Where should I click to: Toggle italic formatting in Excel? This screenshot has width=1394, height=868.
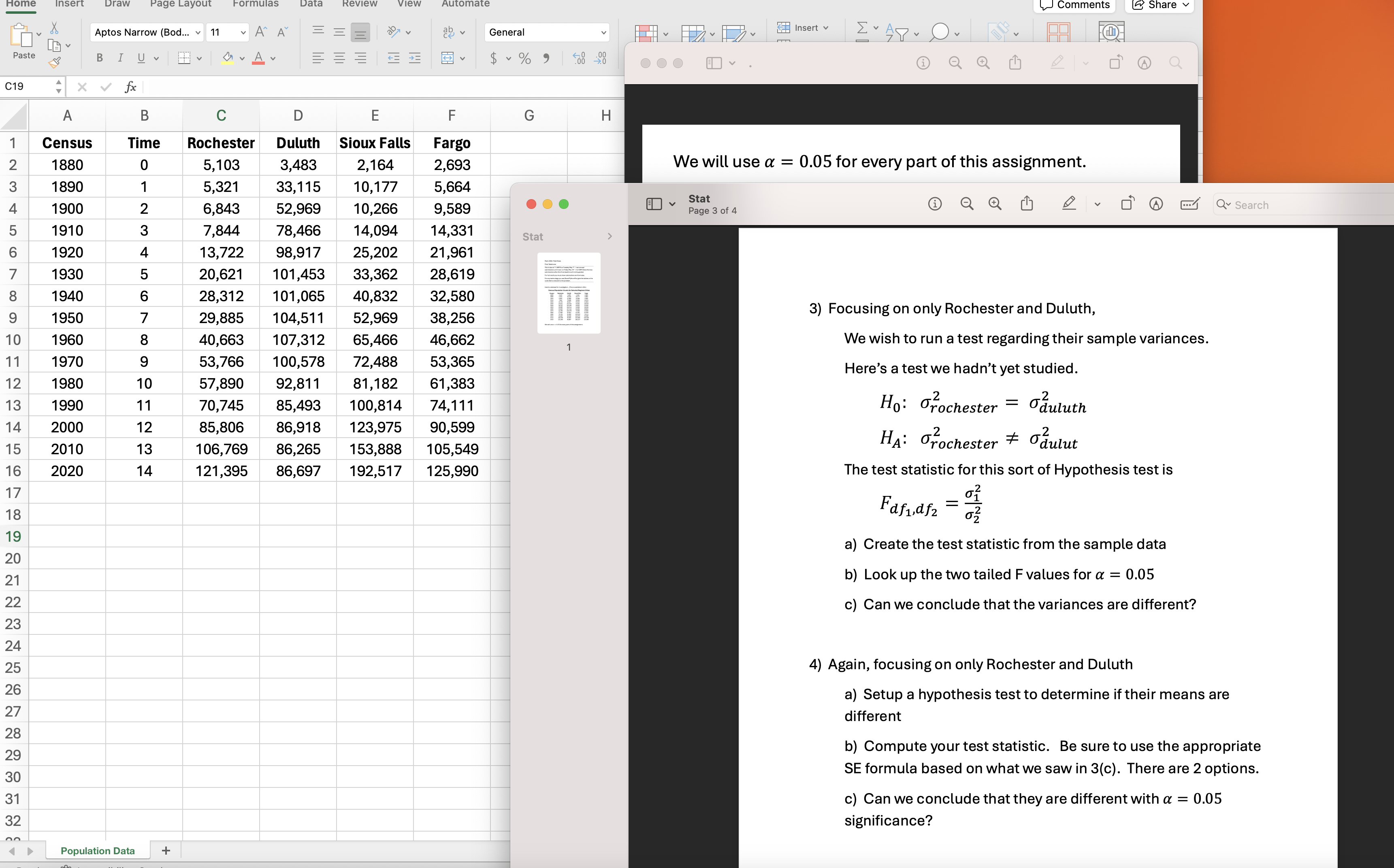[121, 57]
